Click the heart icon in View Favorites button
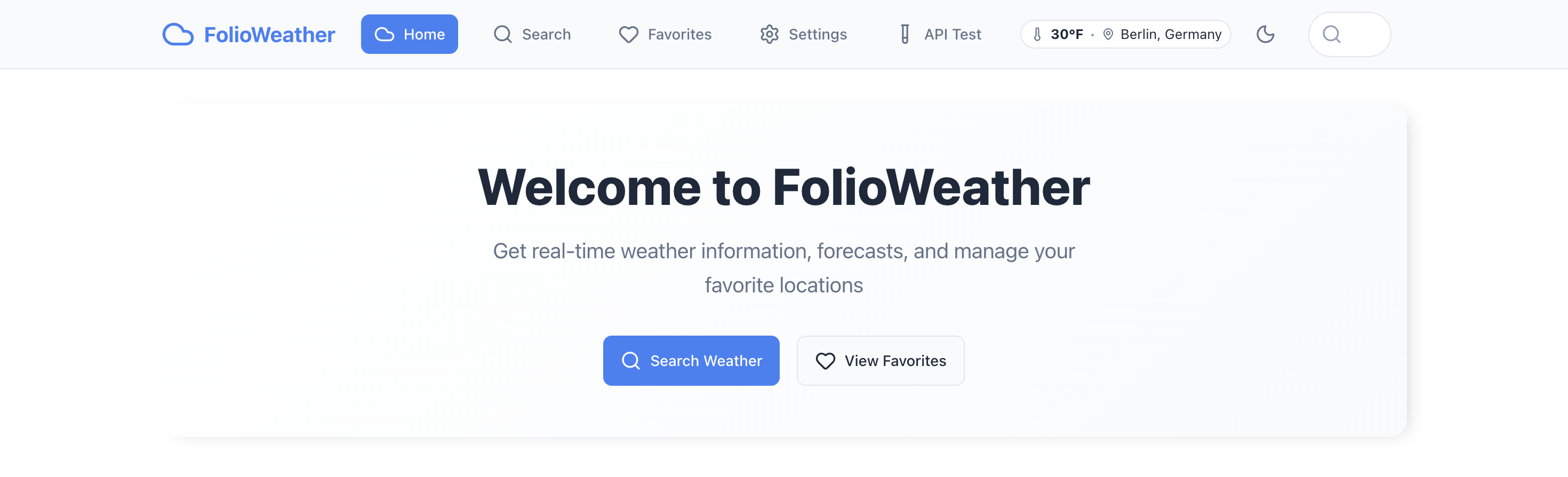 (826, 361)
